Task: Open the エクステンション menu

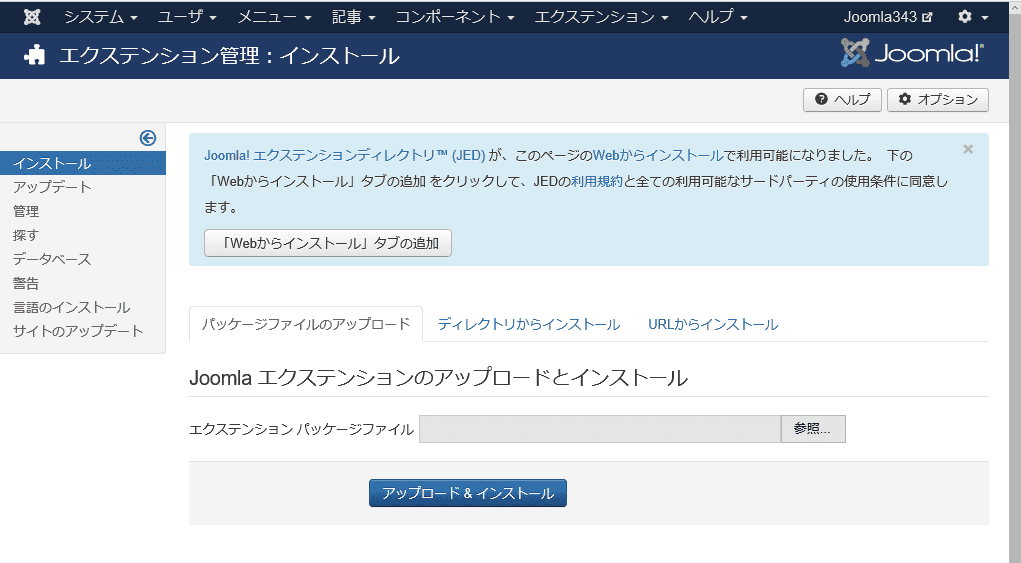Action: 602,17
